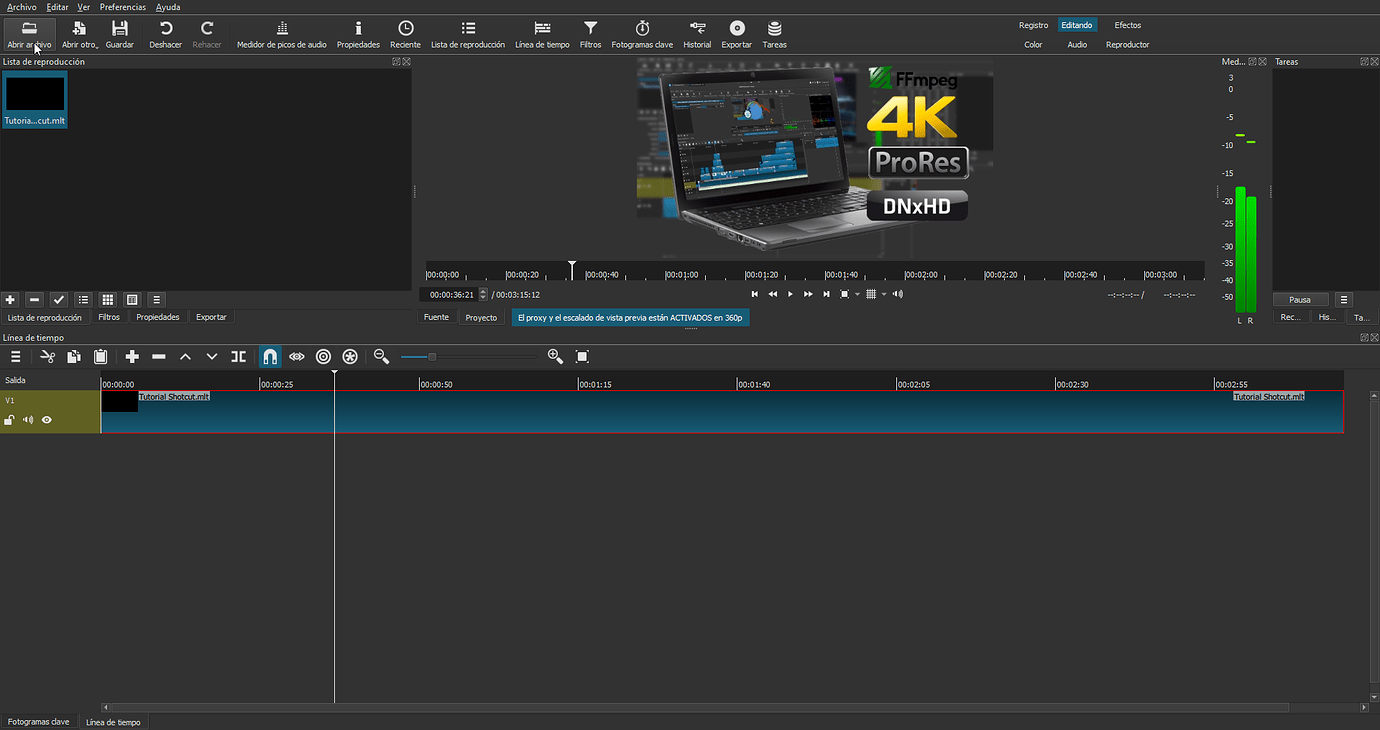
Task: Switch layout to Color
Action: pos(1033,45)
